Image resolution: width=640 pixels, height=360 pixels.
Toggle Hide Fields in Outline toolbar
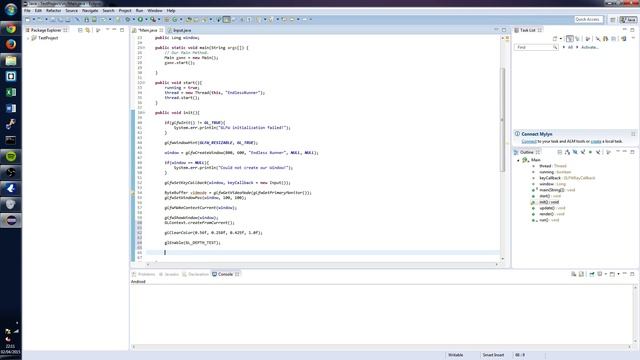(x=575, y=152)
